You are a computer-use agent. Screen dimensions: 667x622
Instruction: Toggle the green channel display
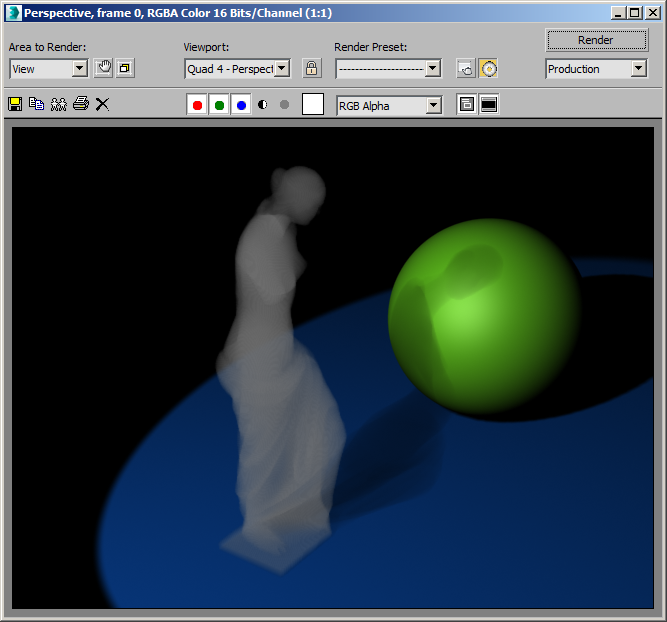[219, 105]
